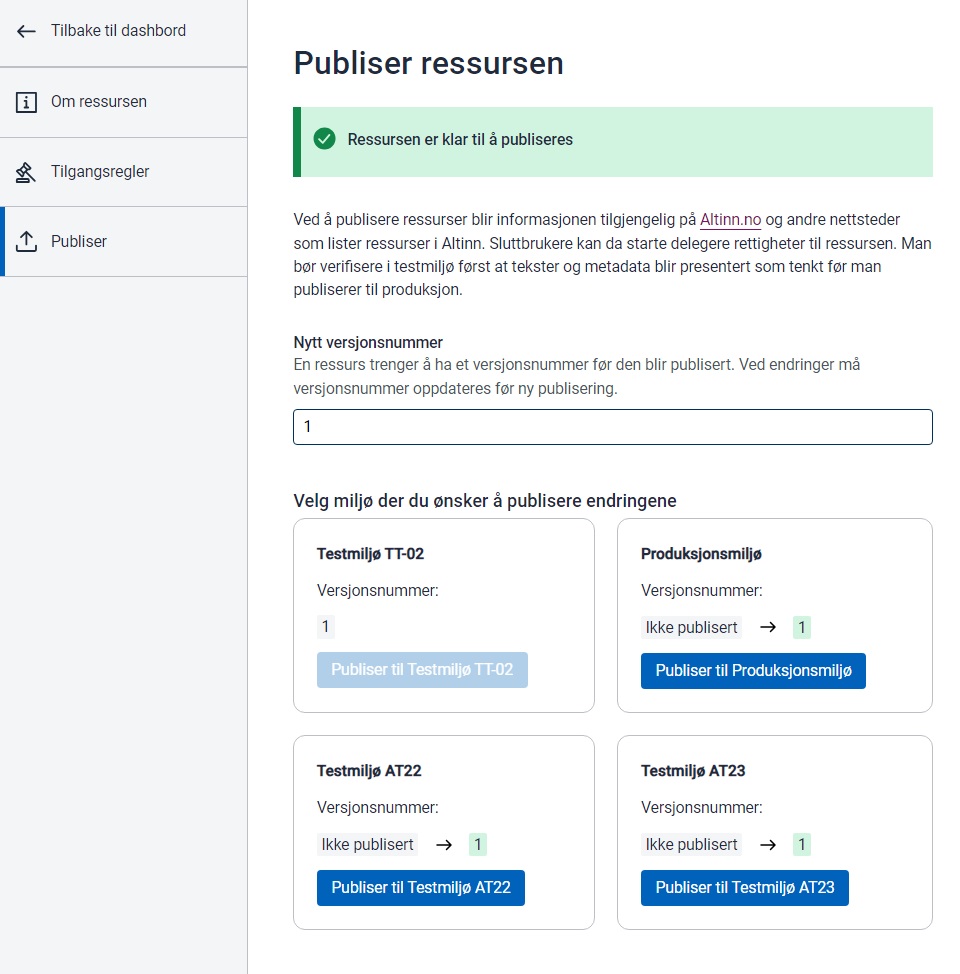Return via Tilbake til dashbord

118,31
